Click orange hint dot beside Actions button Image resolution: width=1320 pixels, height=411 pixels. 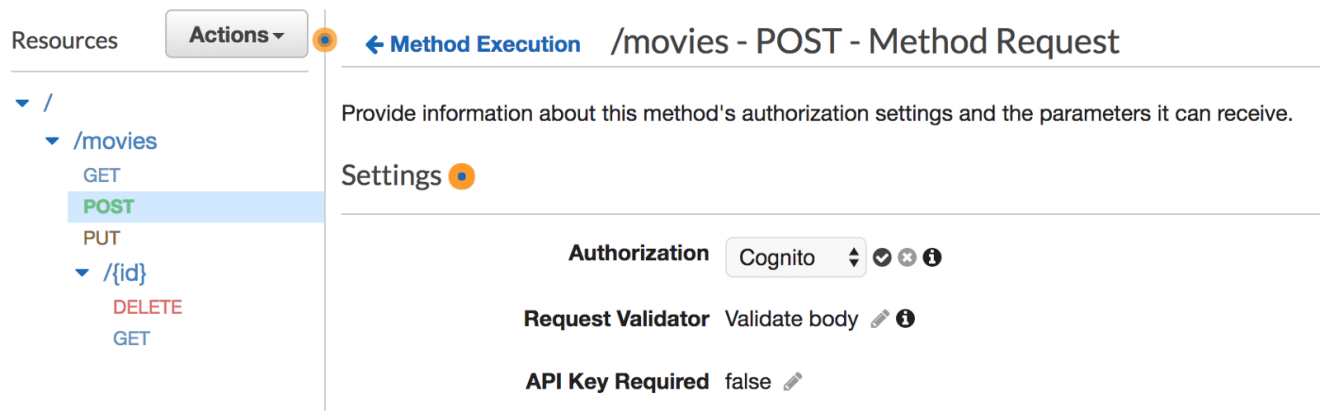[324, 40]
